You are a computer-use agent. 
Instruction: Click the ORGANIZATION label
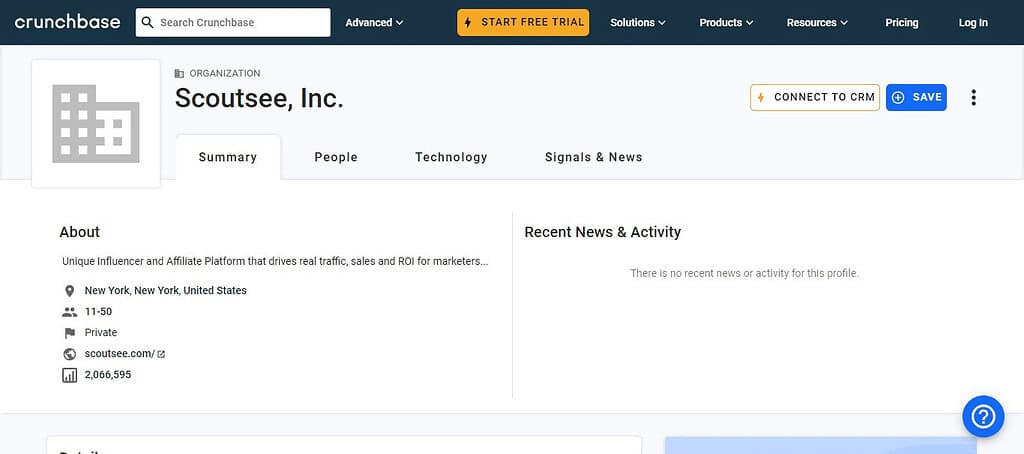click(x=225, y=74)
